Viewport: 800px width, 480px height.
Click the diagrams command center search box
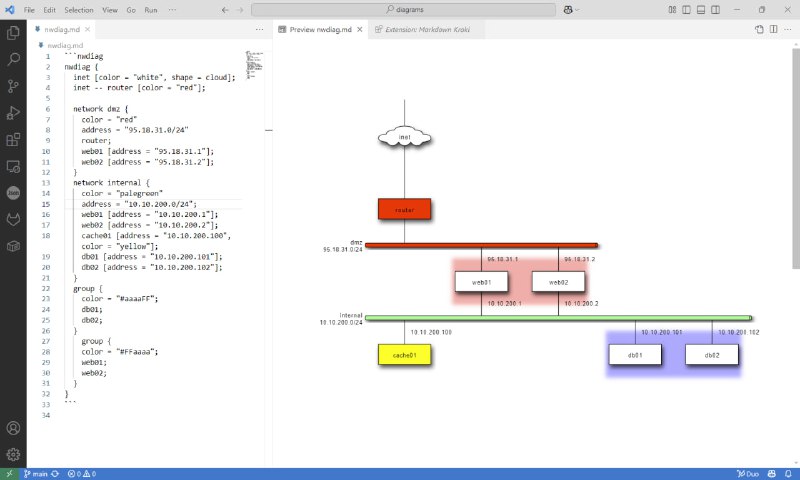[404, 10]
